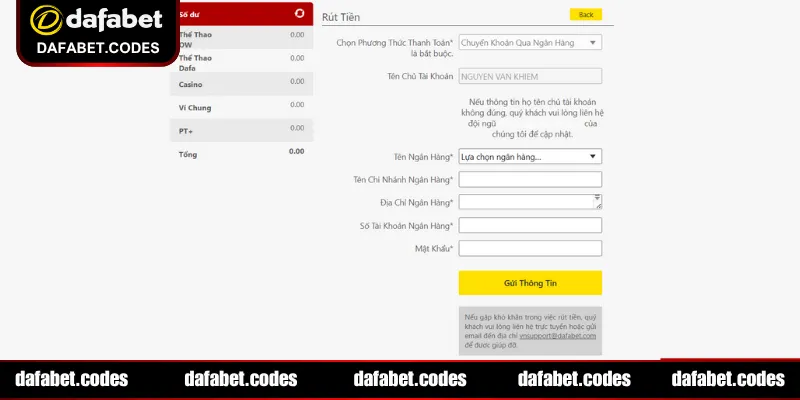Click the resize handle of the bank address field

(x=598, y=207)
